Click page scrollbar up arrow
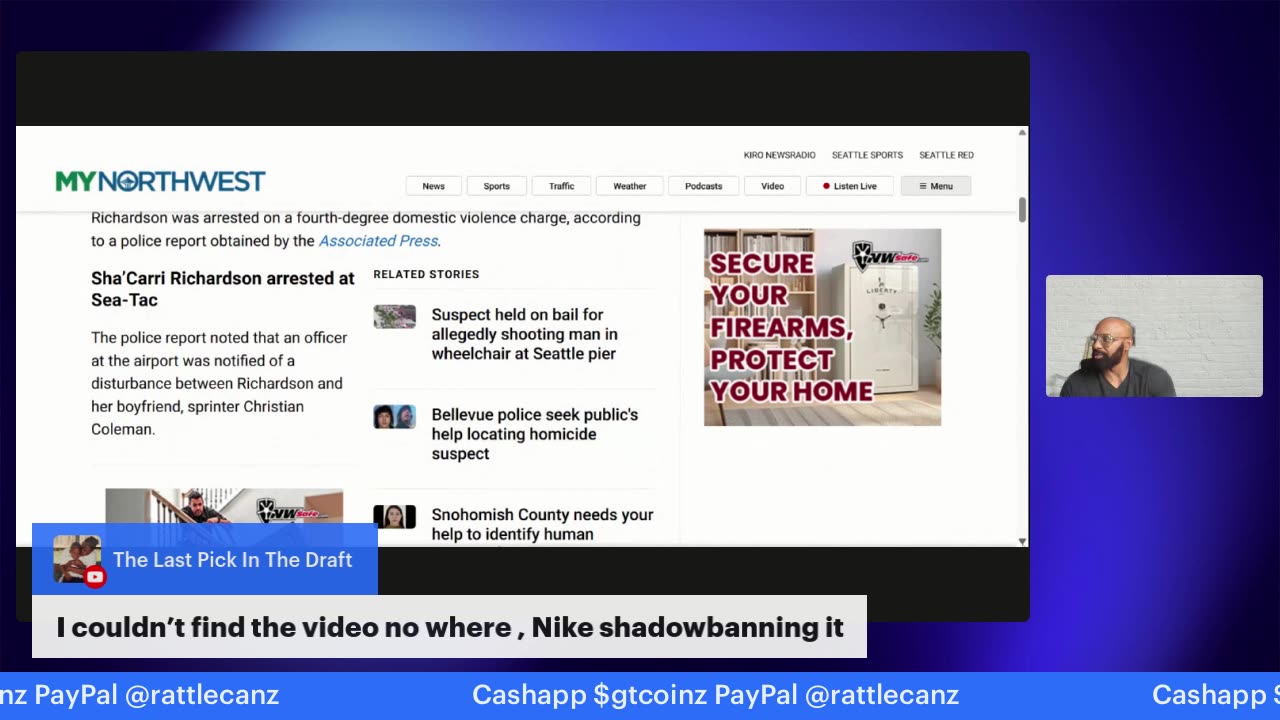The height and width of the screenshot is (720, 1280). pyautogui.click(x=1022, y=133)
